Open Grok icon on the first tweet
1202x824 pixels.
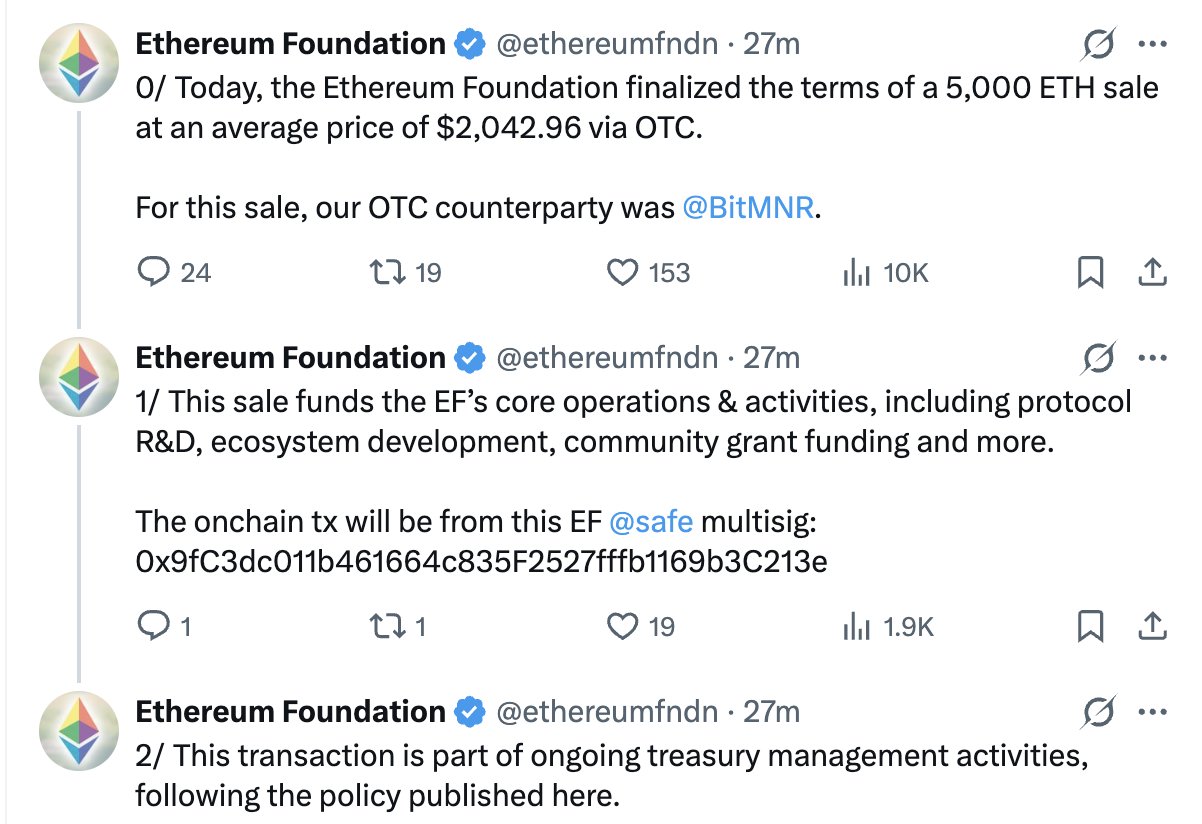coord(1100,44)
